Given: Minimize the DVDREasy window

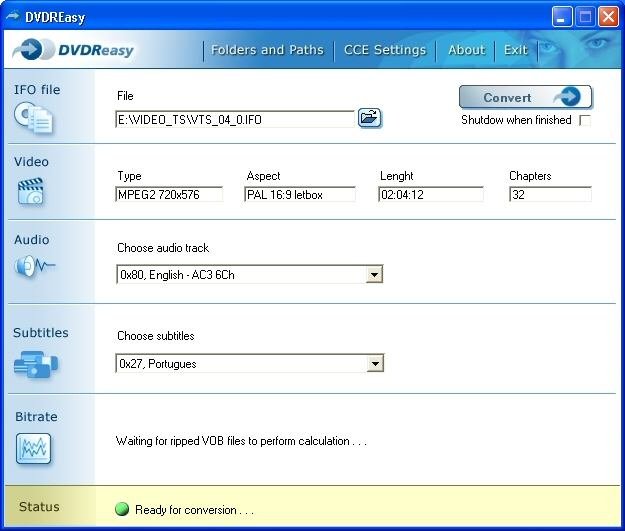Looking at the screenshot, I should (x=562, y=17).
